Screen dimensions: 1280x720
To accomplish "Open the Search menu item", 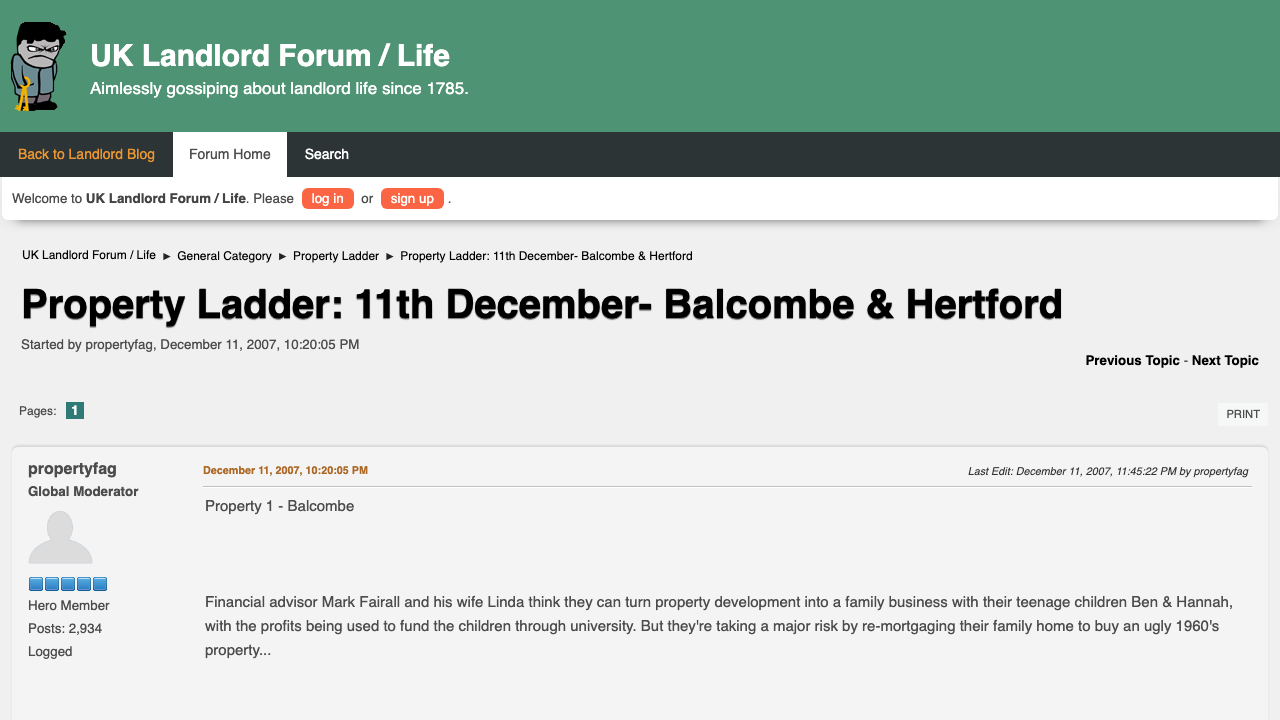I will point(327,154).
